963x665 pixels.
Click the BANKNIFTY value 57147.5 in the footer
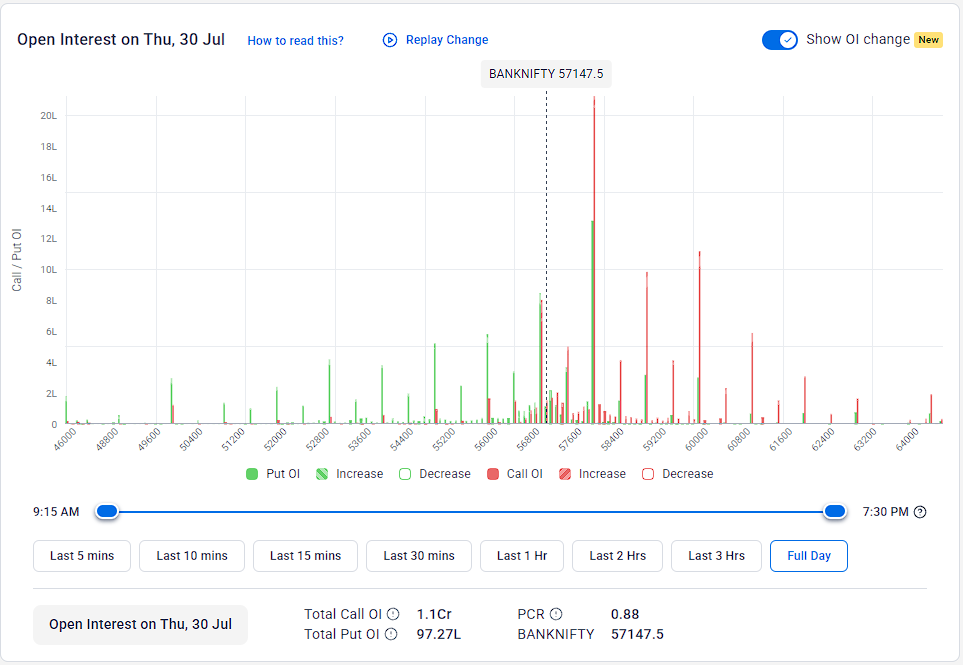[x=637, y=634]
